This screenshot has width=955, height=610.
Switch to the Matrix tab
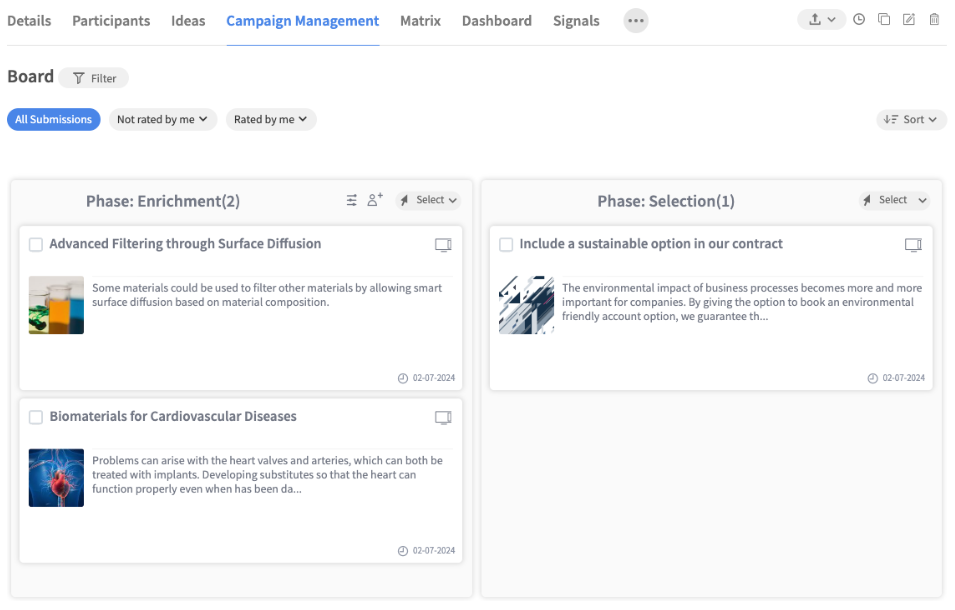420,21
